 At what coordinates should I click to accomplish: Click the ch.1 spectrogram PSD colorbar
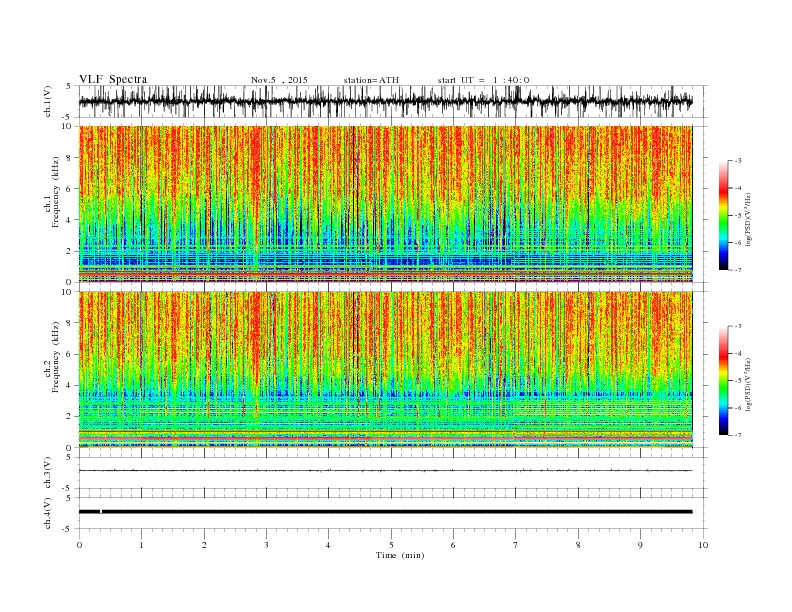point(723,216)
